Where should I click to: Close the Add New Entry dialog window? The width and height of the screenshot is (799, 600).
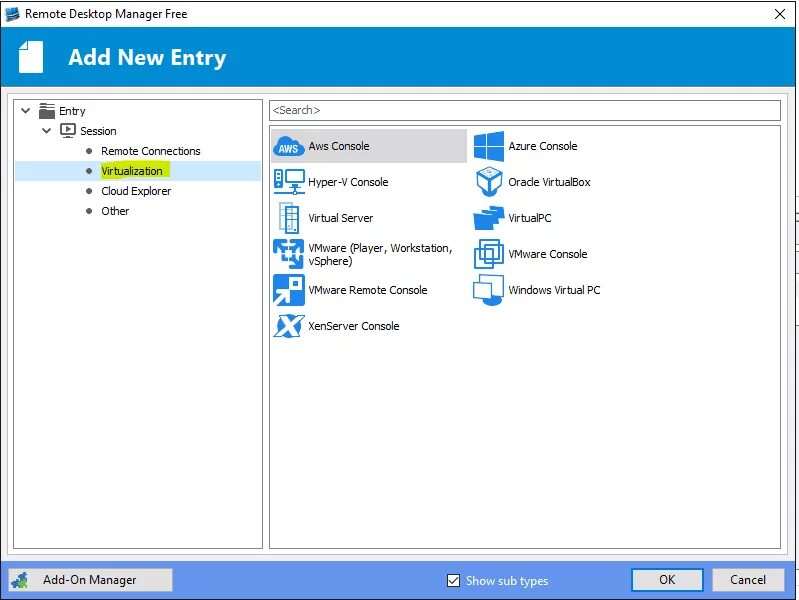(780, 14)
